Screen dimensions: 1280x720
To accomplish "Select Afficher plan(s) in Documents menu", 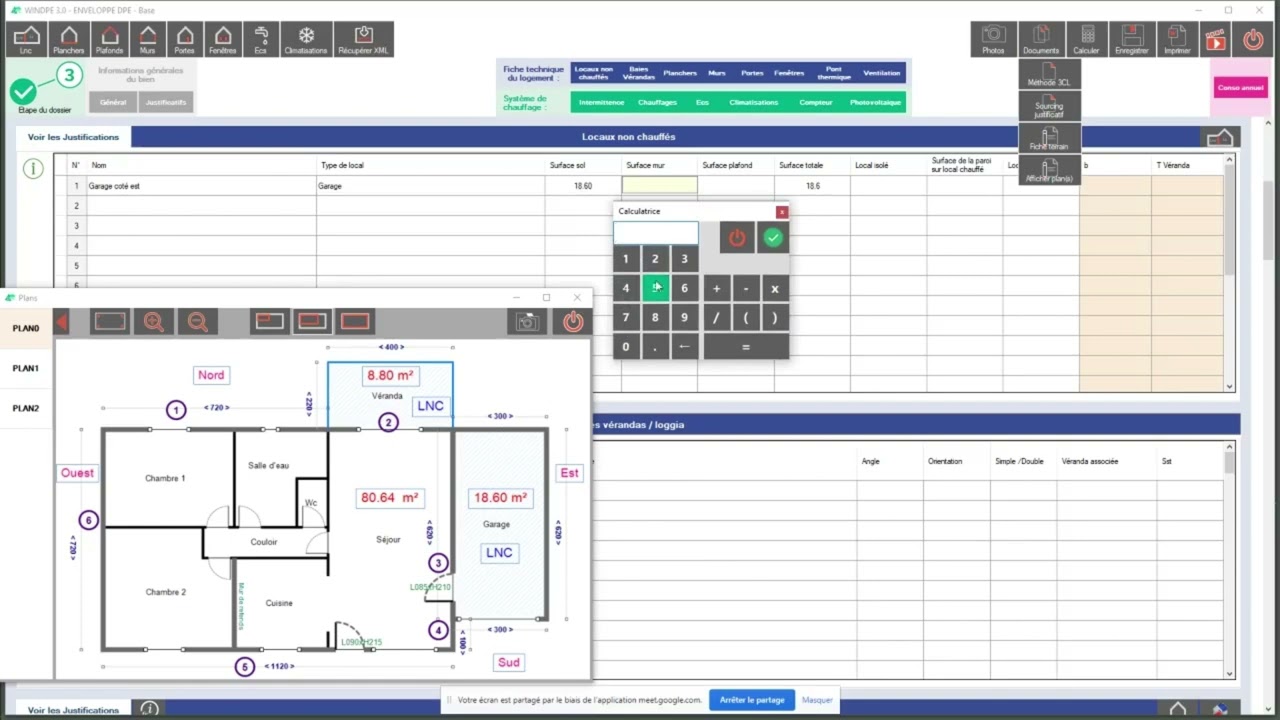I will pyautogui.click(x=1049, y=170).
